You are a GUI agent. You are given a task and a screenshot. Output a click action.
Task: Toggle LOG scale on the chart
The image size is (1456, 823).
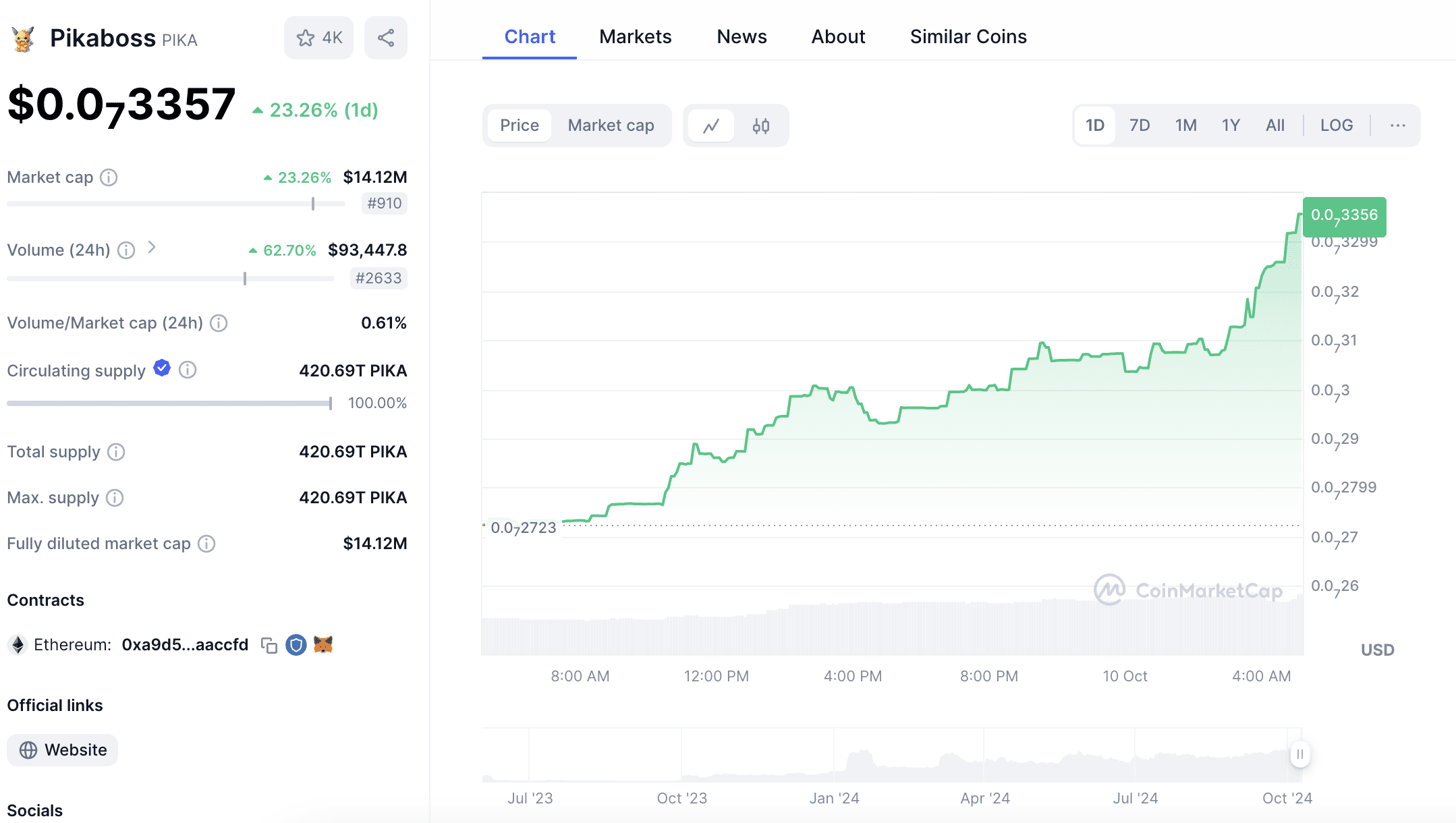[1336, 125]
